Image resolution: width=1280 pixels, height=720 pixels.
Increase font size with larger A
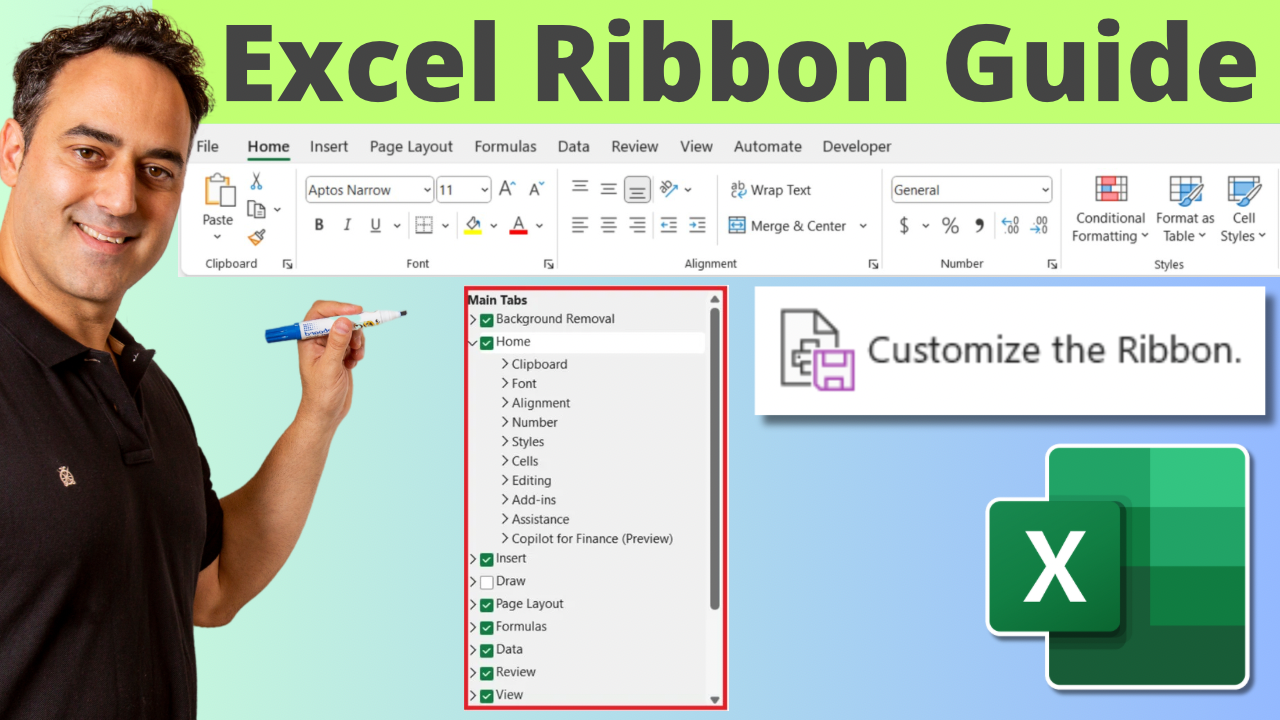pos(507,189)
